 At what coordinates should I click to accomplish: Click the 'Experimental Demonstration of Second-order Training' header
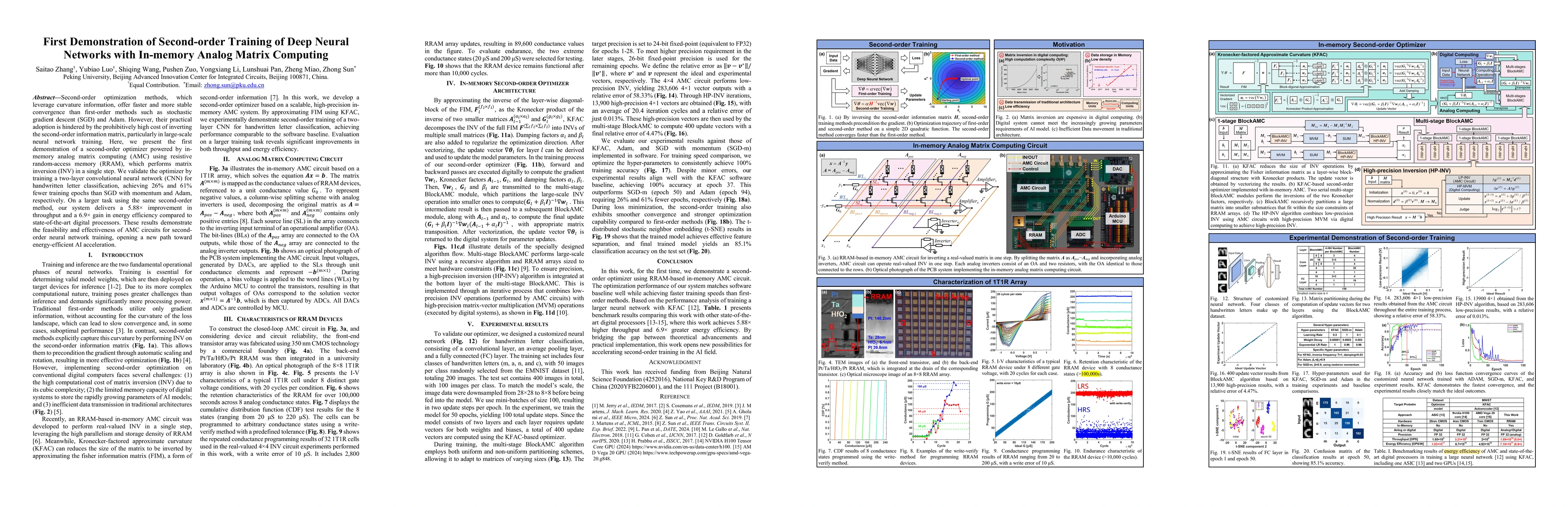tap(1371, 238)
